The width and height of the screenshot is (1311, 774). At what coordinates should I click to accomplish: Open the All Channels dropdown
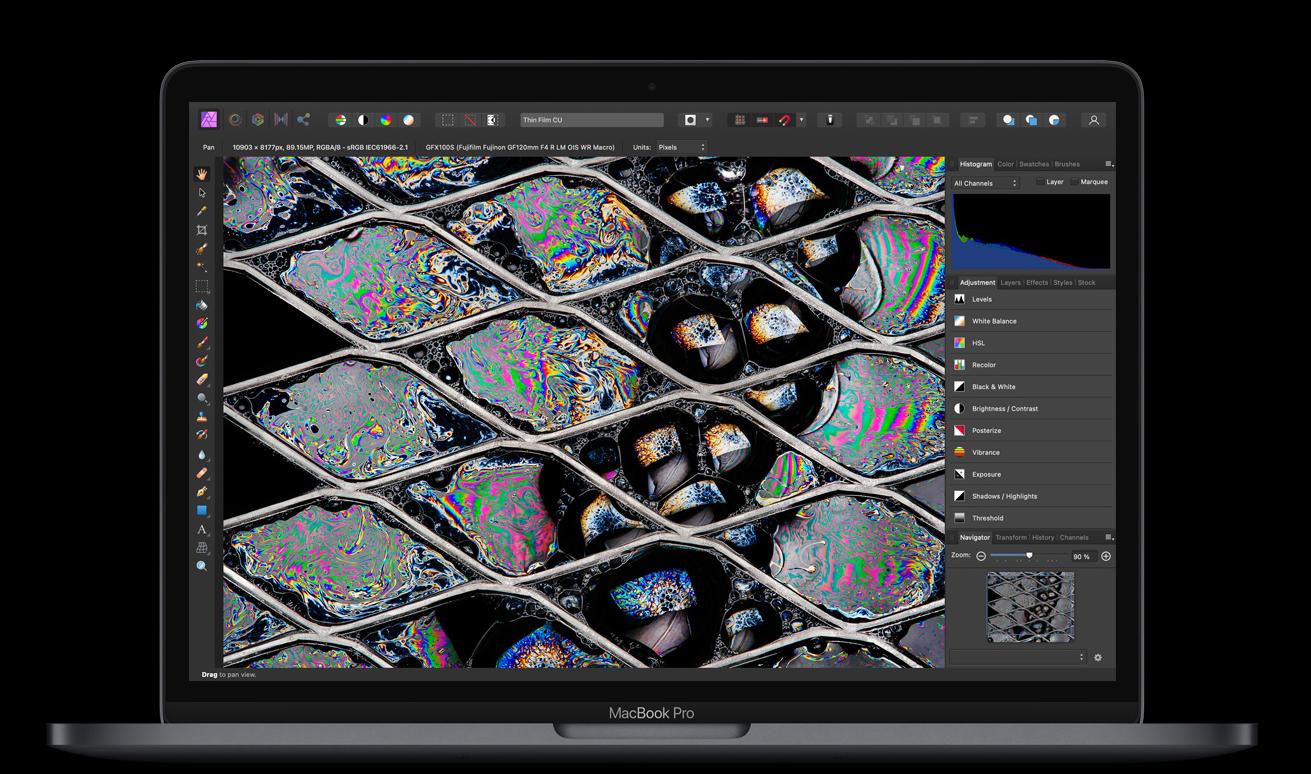pyautogui.click(x=986, y=183)
